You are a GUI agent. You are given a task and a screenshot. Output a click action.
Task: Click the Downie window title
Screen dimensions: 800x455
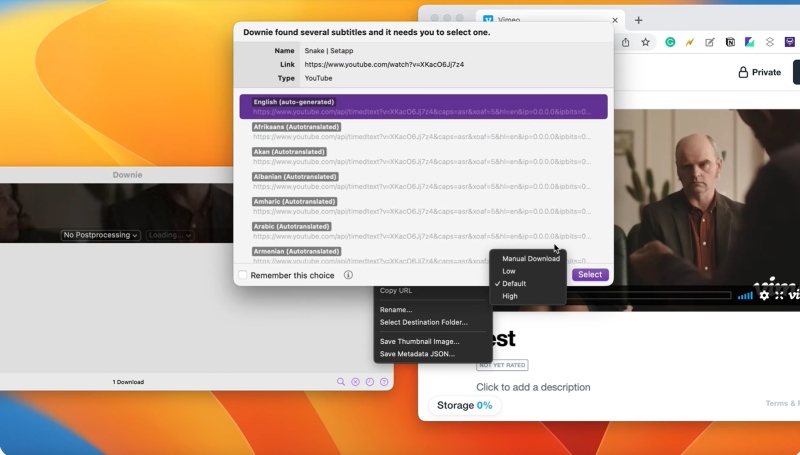pyautogui.click(x=128, y=175)
